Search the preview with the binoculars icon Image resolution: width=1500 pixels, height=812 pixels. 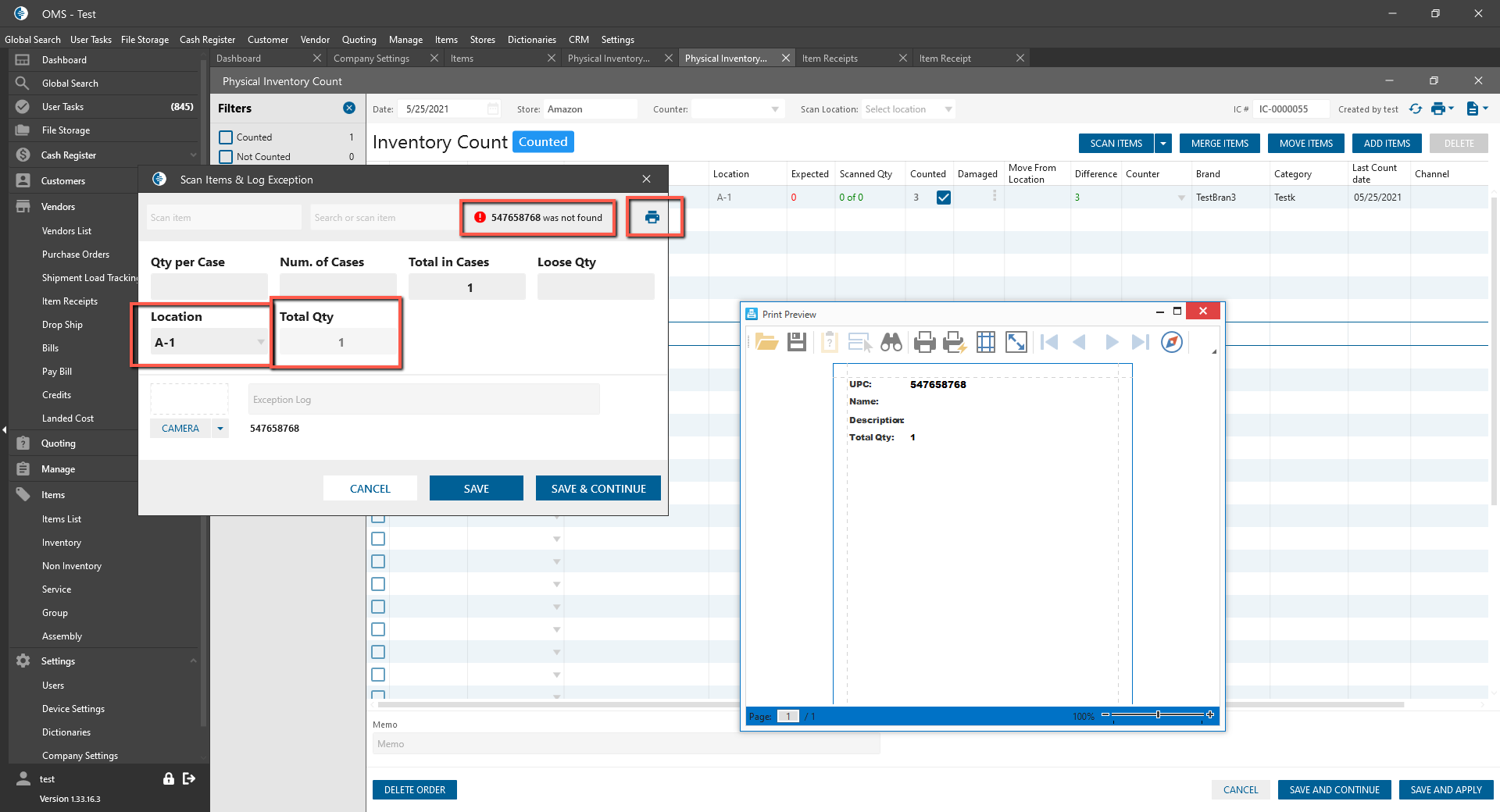point(891,342)
